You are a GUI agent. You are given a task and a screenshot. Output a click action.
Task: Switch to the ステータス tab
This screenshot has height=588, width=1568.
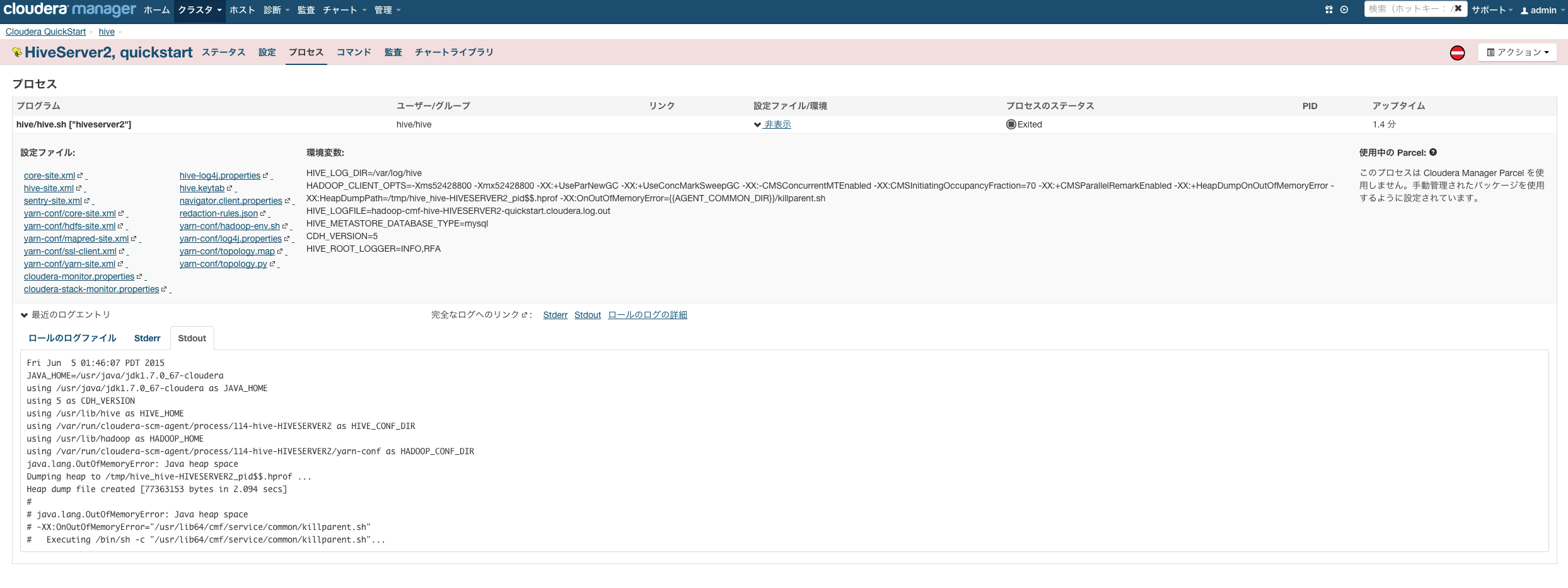point(223,52)
